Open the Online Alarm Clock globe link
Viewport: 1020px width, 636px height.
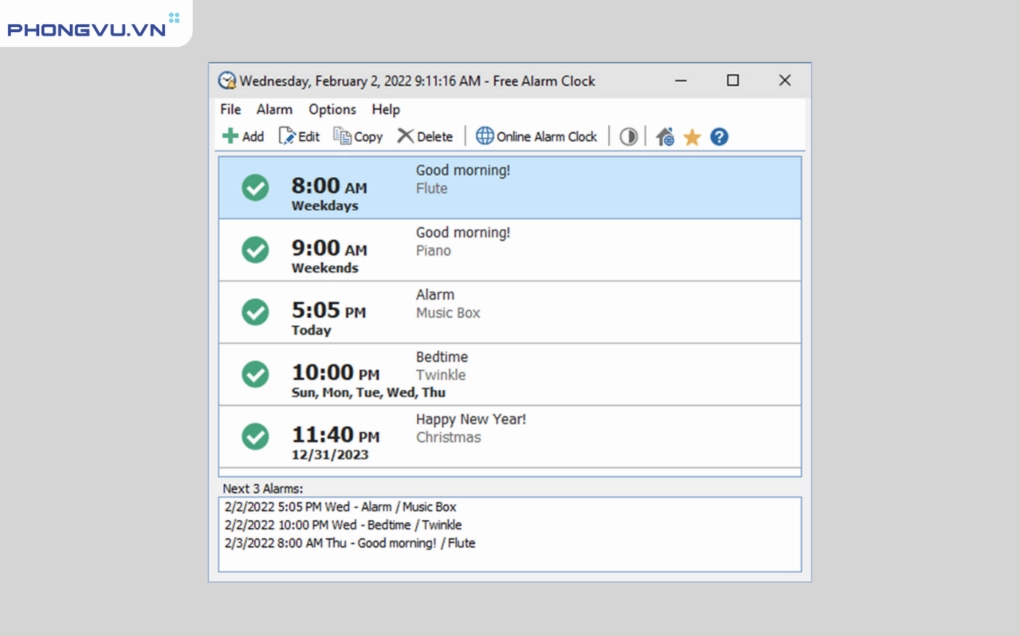coord(536,136)
